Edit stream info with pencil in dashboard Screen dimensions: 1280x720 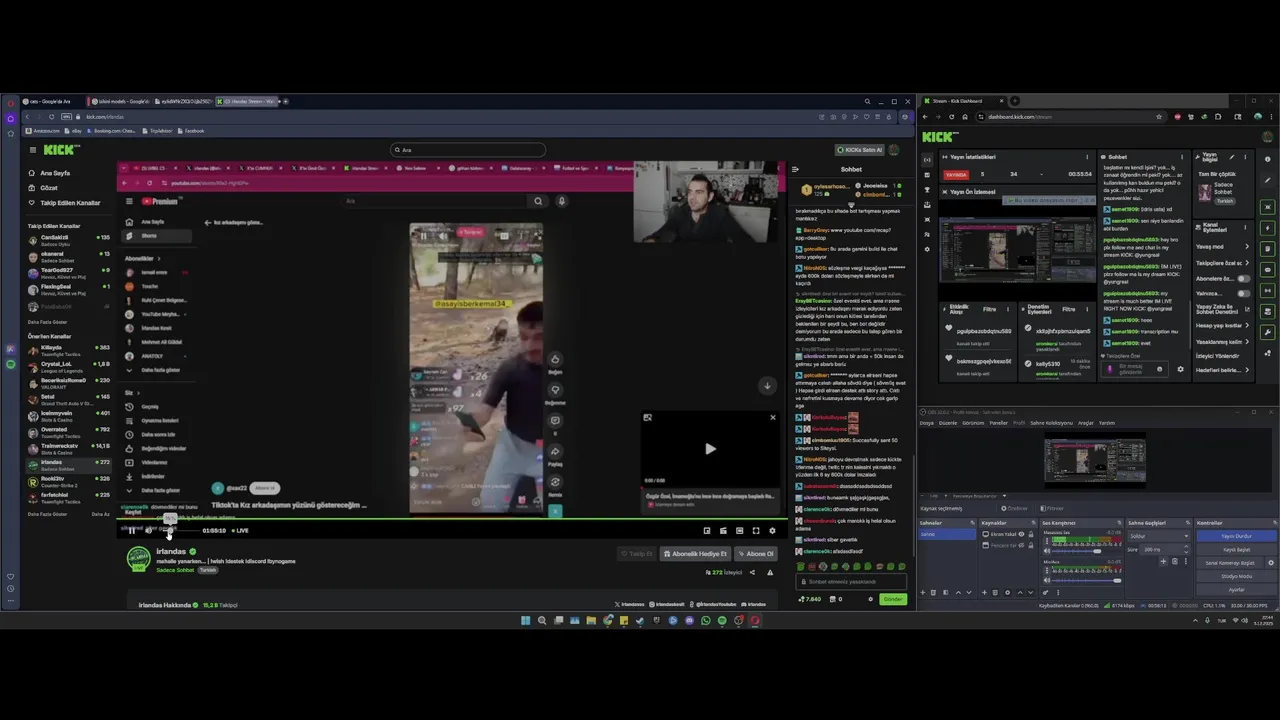pyautogui.click(x=1232, y=157)
